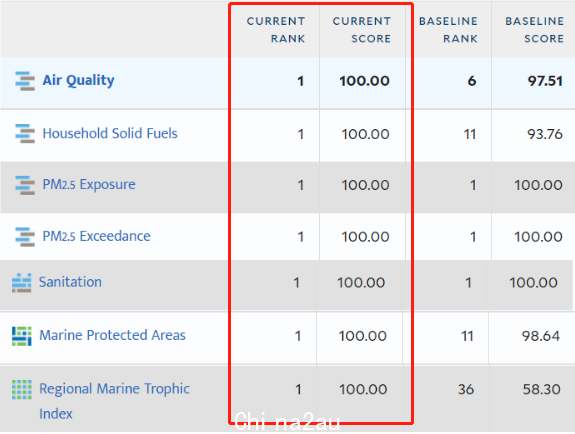Viewport: 575px width, 434px height.
Task: Click the Air Quality category icon
Action: pos(25,81)
